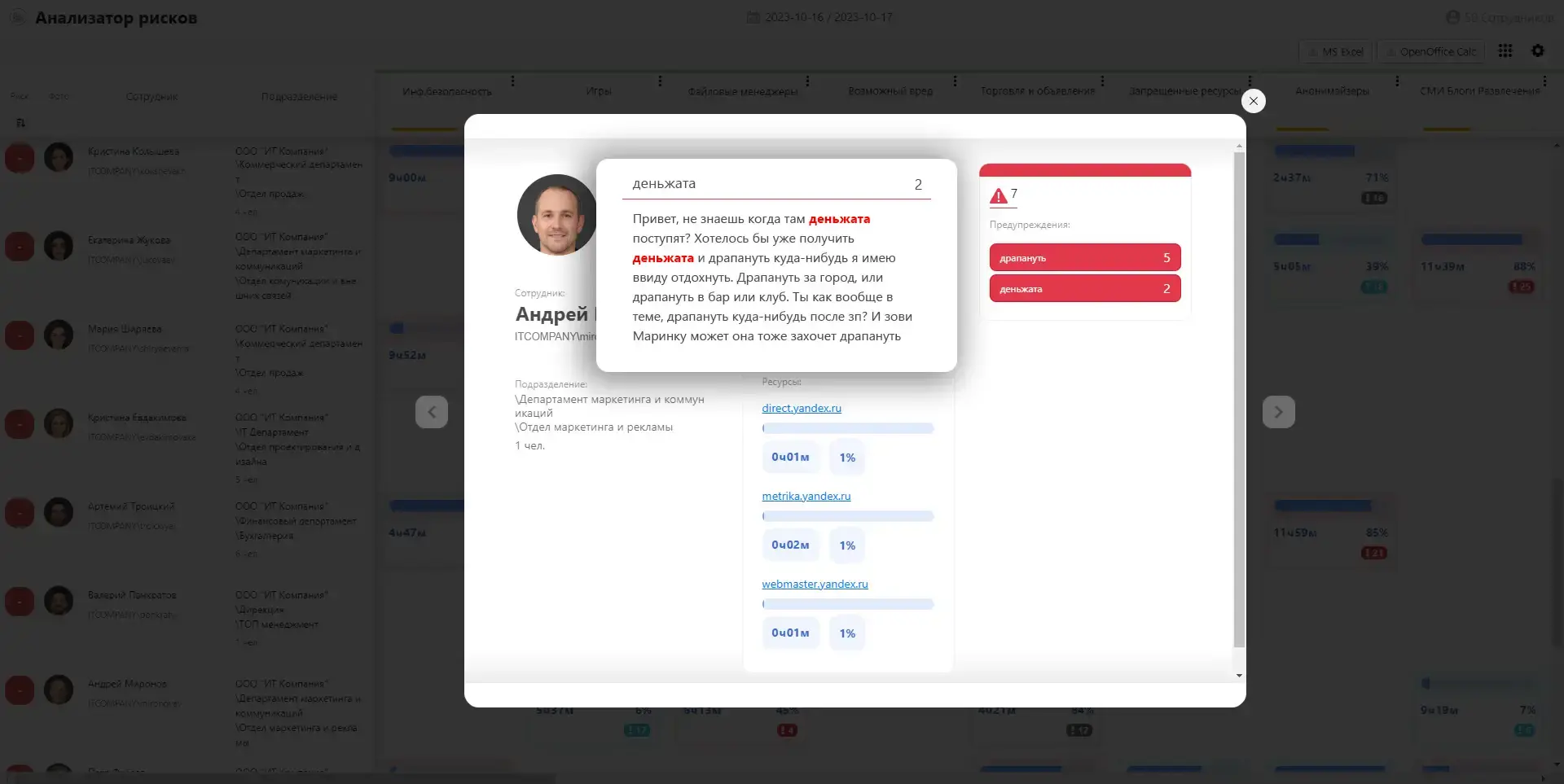Image resolution: width=1564 pixels, height=784 pixels.
Task: Click the warning triangle icon
Action: pyautogui.click(x=998, y=196)
